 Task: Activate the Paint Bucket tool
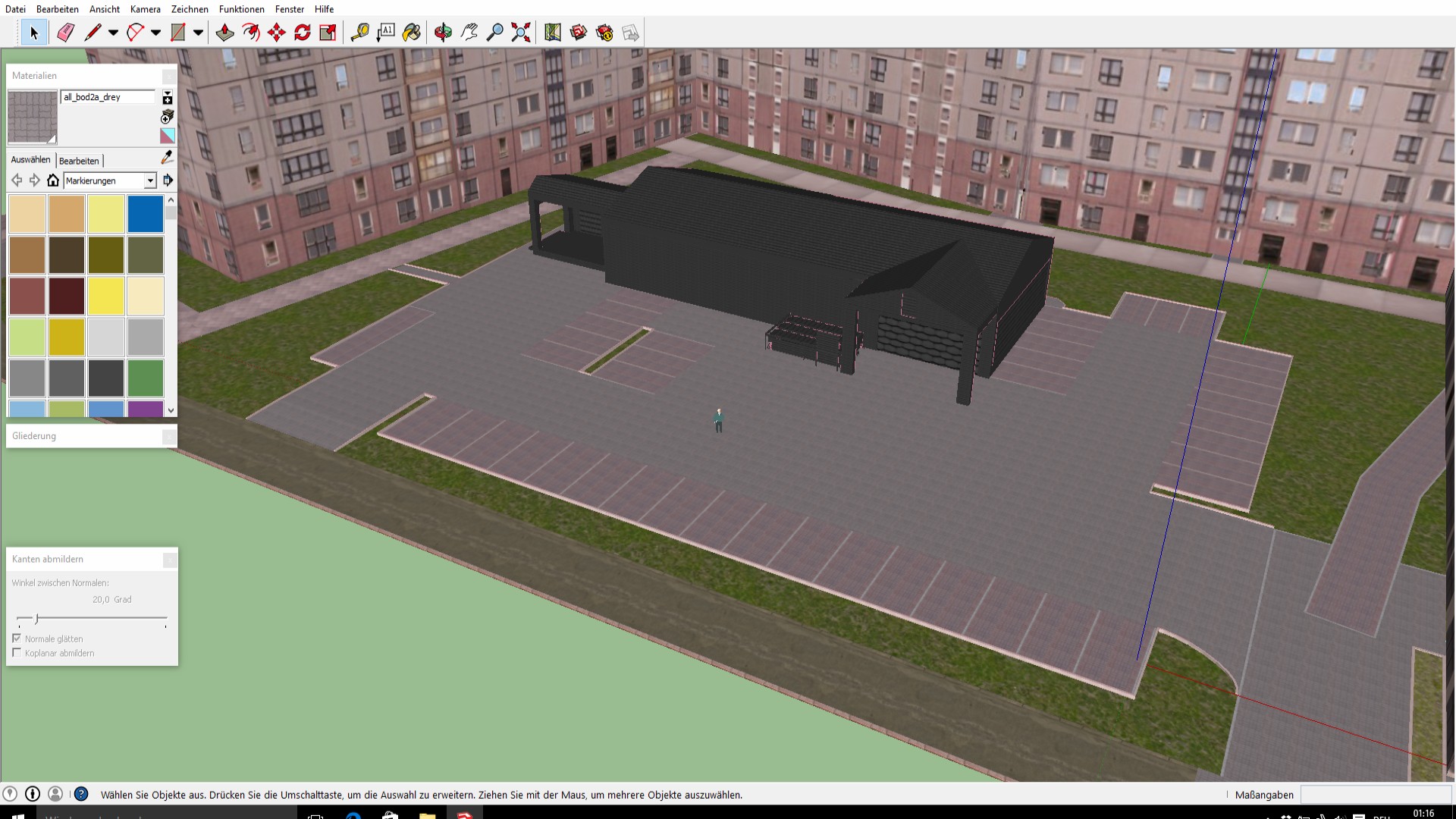click(412, 33)
